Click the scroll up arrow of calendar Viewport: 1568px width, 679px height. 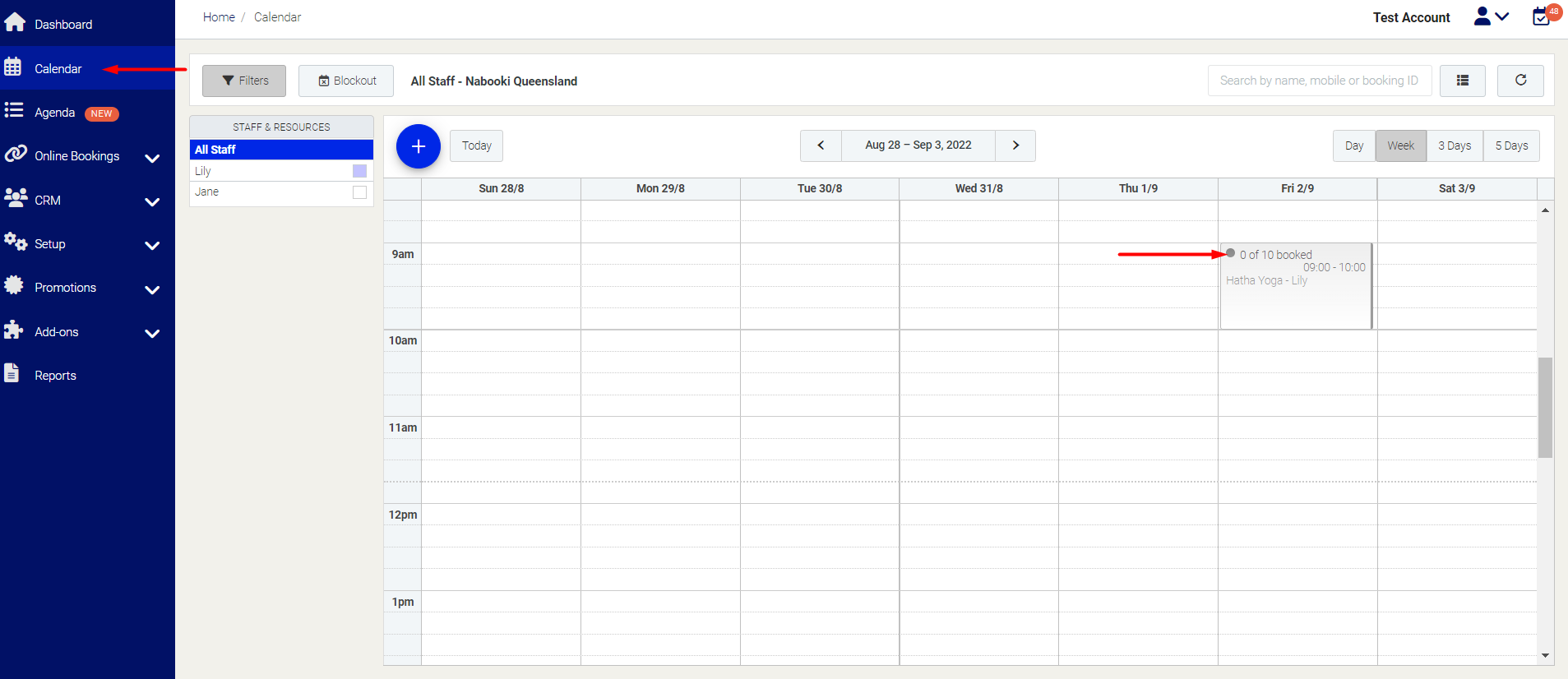pos(1545,210)
